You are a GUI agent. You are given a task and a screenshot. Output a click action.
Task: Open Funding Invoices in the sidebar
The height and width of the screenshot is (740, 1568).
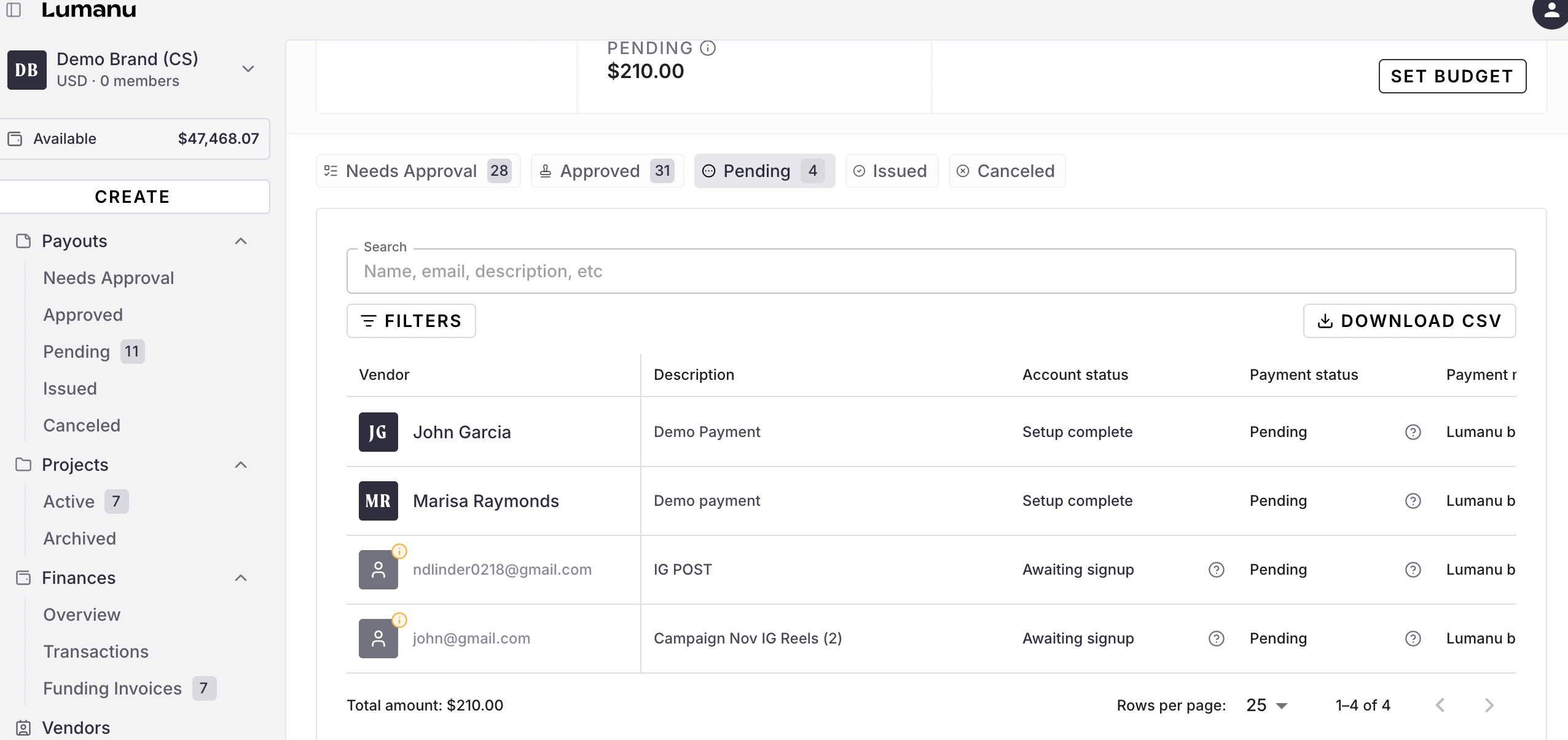pos(112,688)
